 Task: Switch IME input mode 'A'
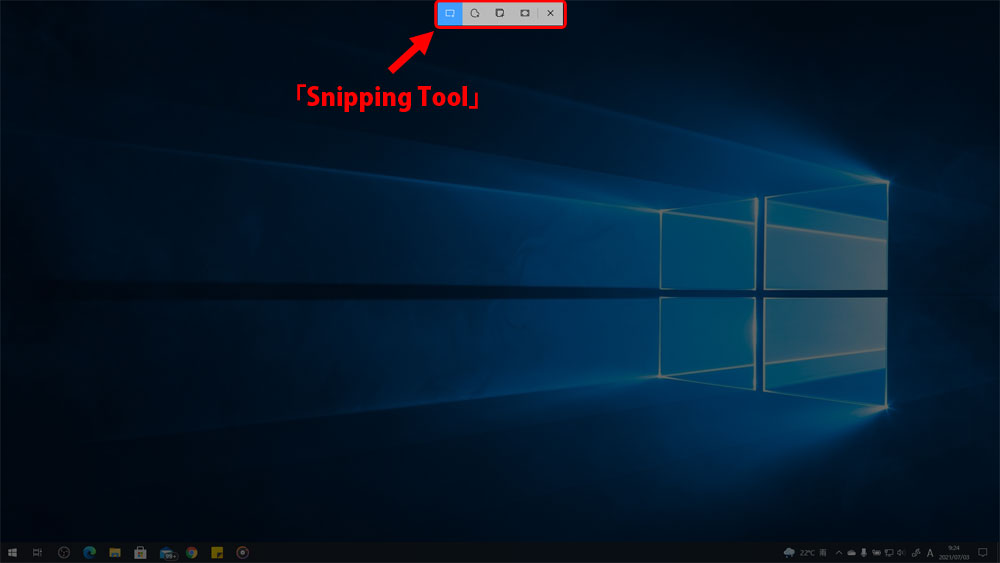pyautogui.click(x=930, y=553)
